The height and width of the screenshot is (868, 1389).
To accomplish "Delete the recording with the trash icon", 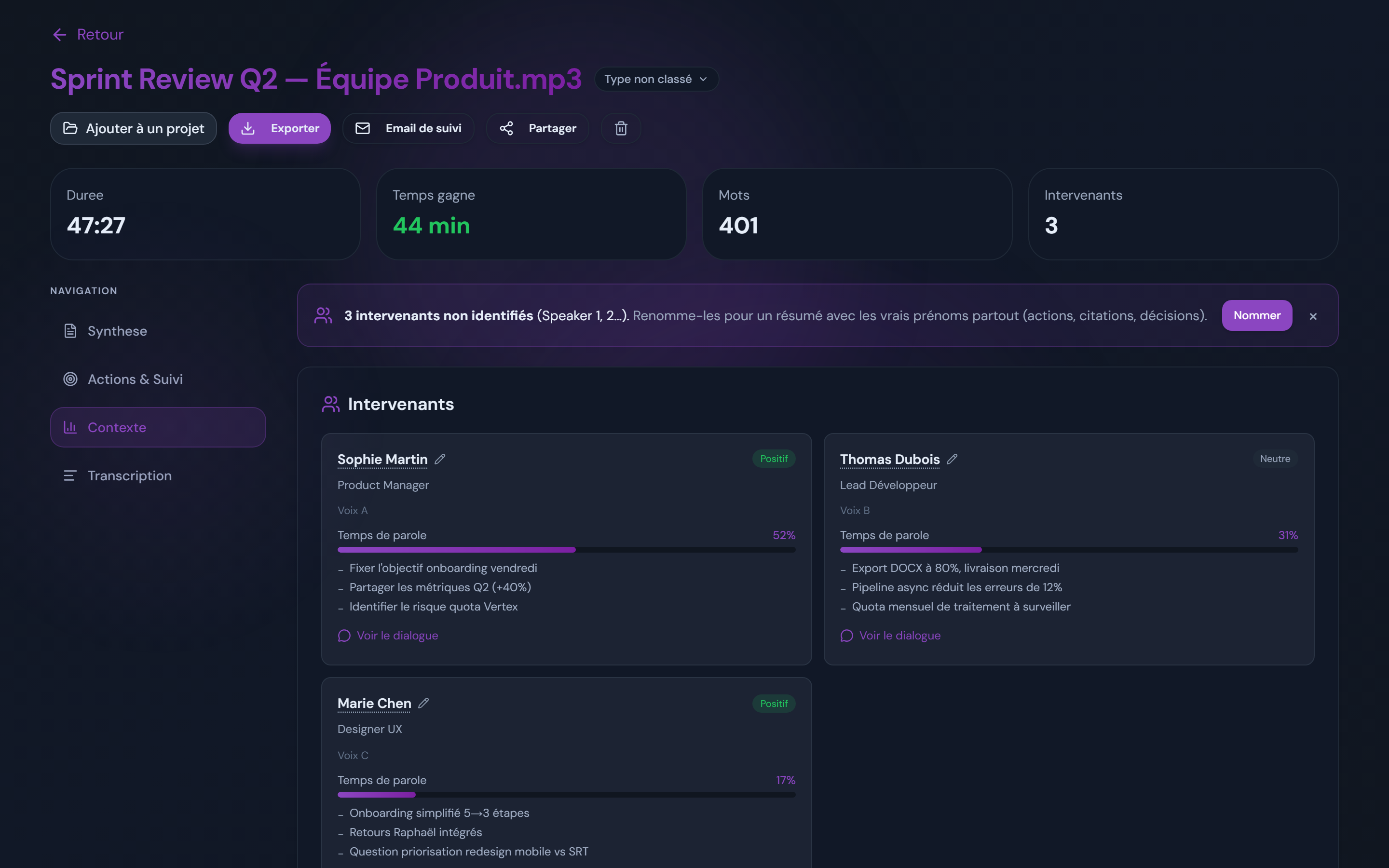I will (620, 128).
